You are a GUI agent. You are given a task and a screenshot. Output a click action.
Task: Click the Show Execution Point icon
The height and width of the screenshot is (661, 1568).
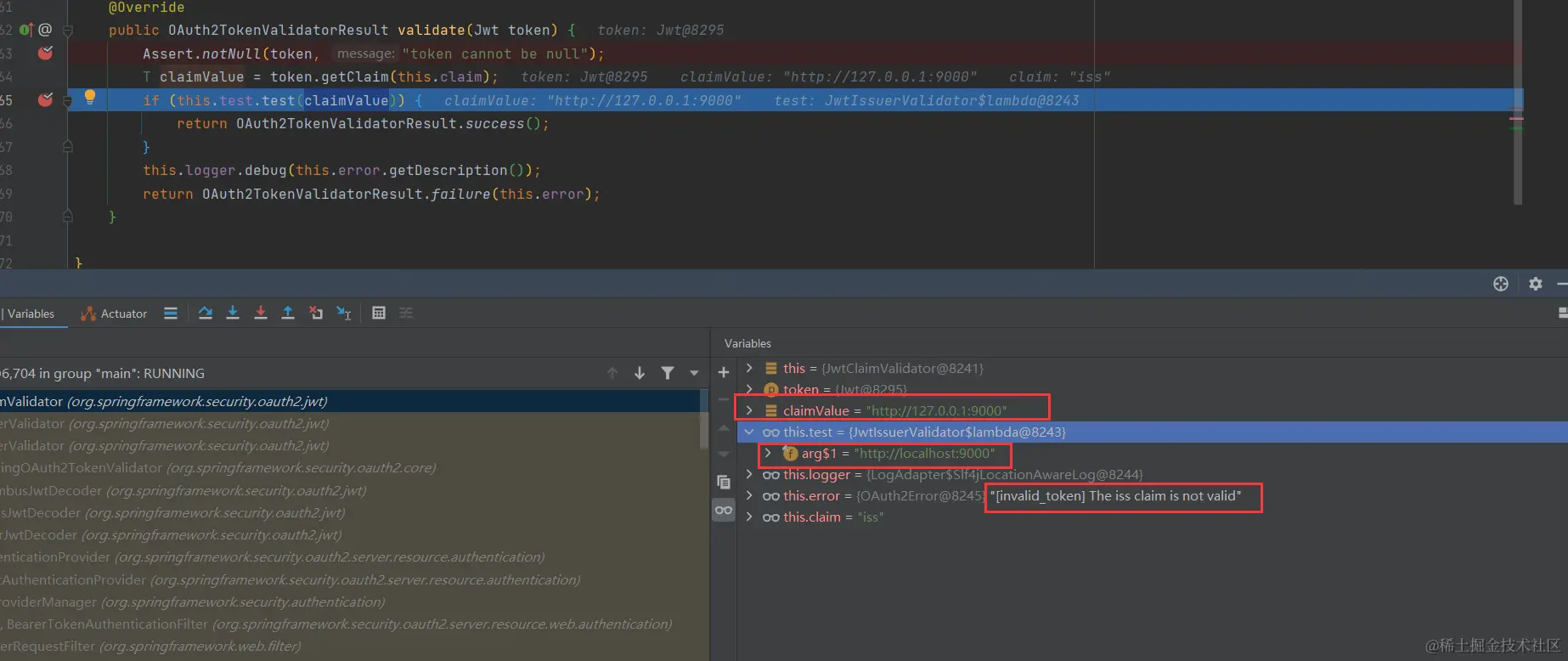171,314
